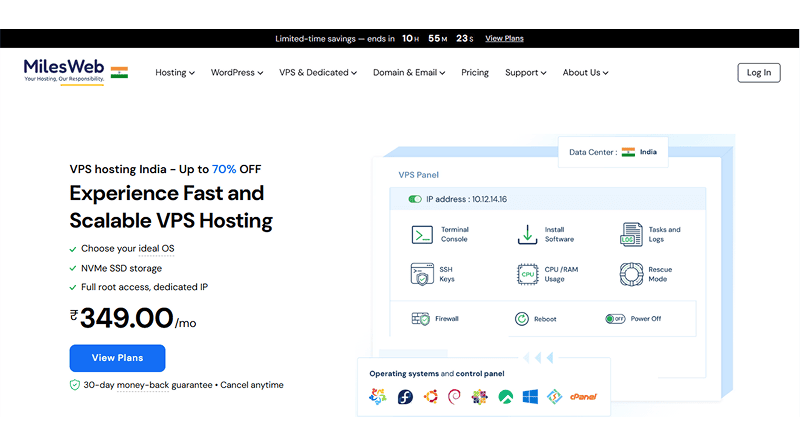
Task: Click the India flag in the Data Center tag
Action: (x=628, y=152)
